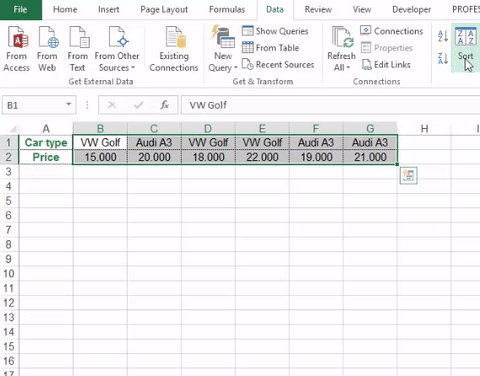480x376 pixels.
Task: Select cell G1 containing Audi A3
Action: [x=370, y=143]
